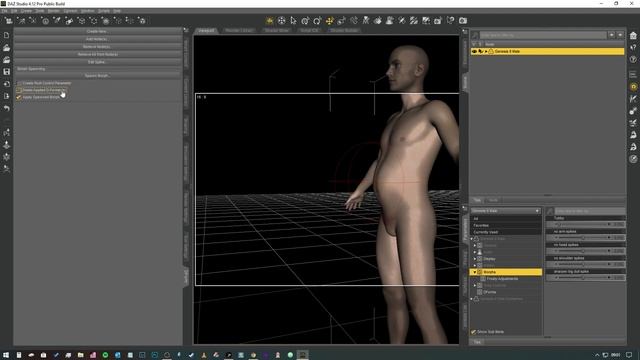Open the File menu

(x=4, y=11)
